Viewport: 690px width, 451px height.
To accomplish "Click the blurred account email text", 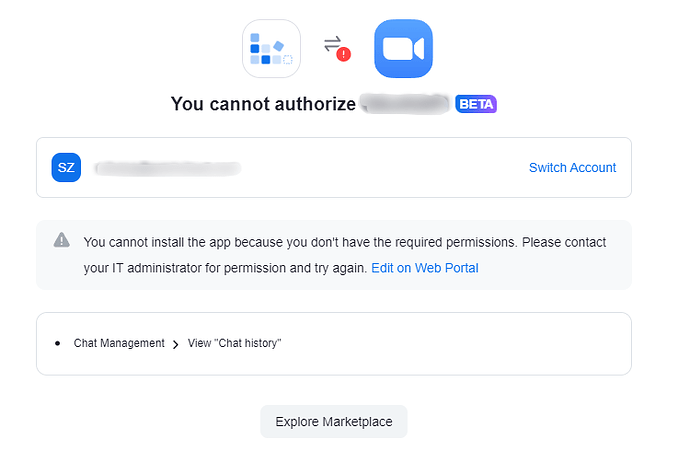I will [167, 168].
